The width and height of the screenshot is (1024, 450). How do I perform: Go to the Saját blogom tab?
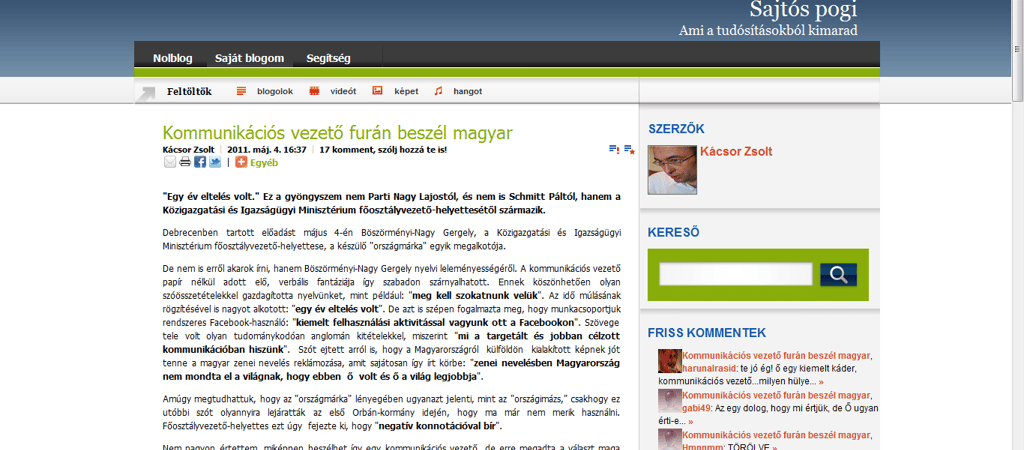point(249,58)
